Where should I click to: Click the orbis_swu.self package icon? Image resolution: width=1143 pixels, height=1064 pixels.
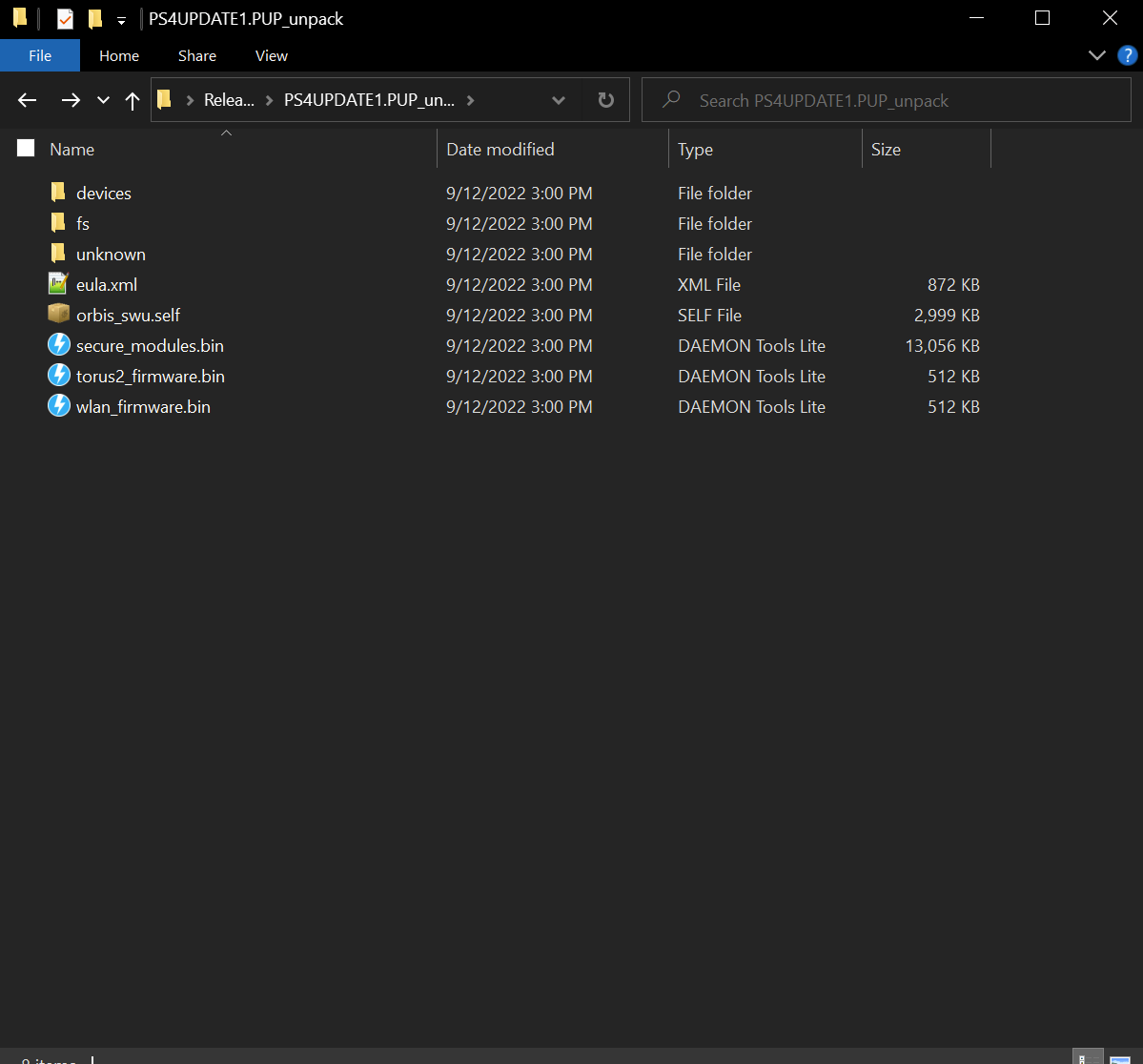58,315
